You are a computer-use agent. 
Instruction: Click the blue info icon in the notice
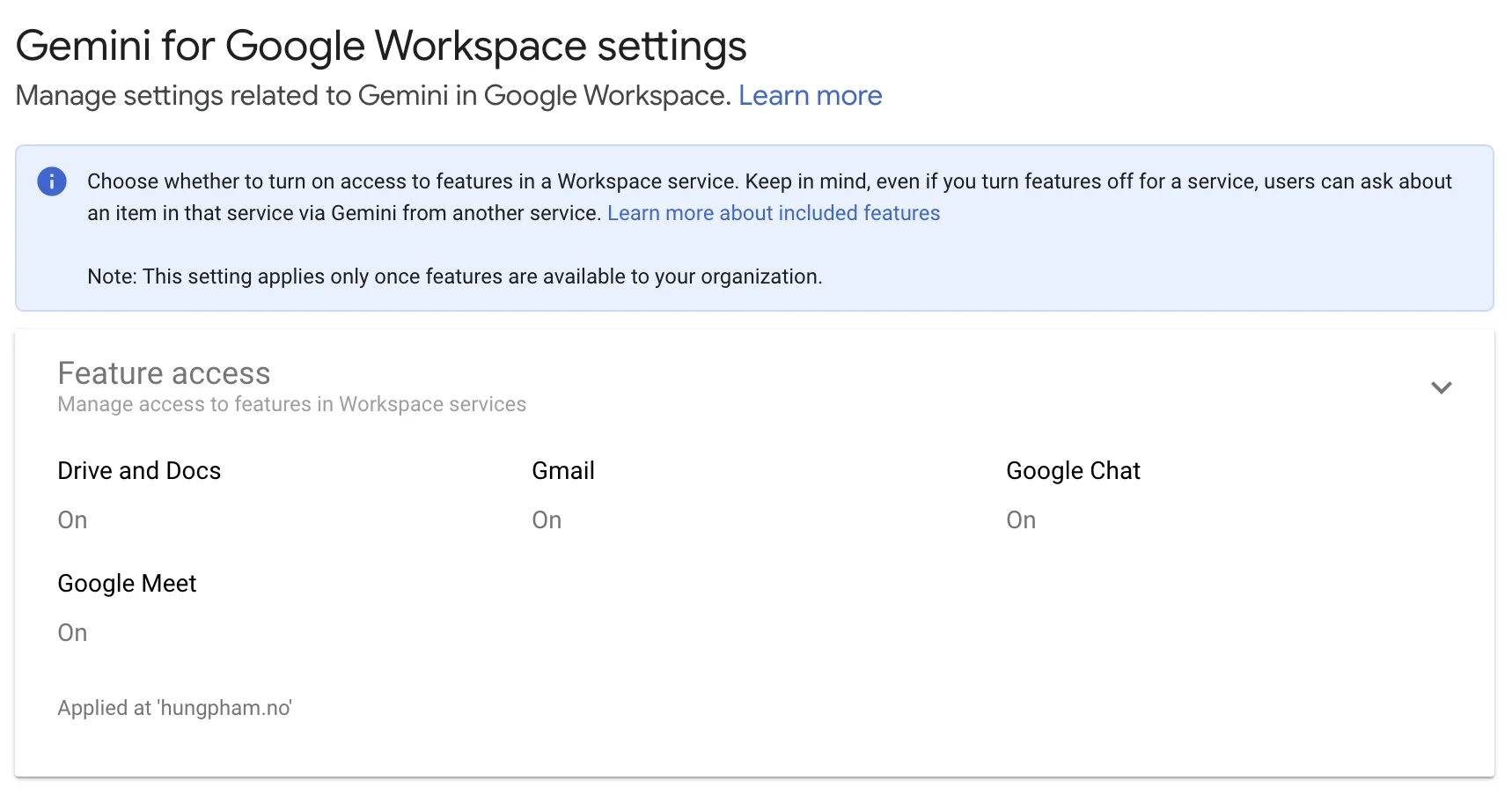coord(52,181)
